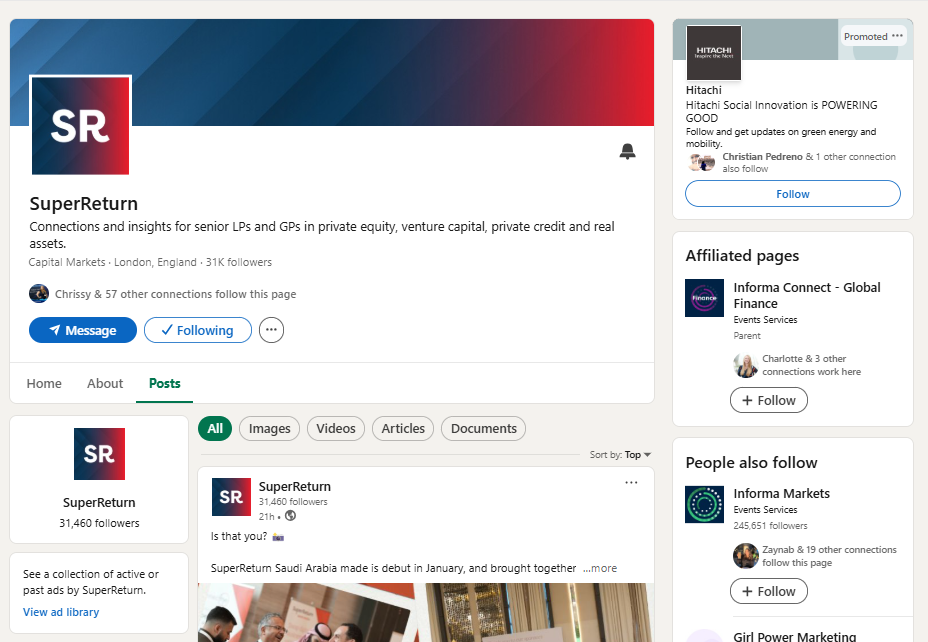
Task: Click the post's left image thumbnail
Action: coord(305,612)
